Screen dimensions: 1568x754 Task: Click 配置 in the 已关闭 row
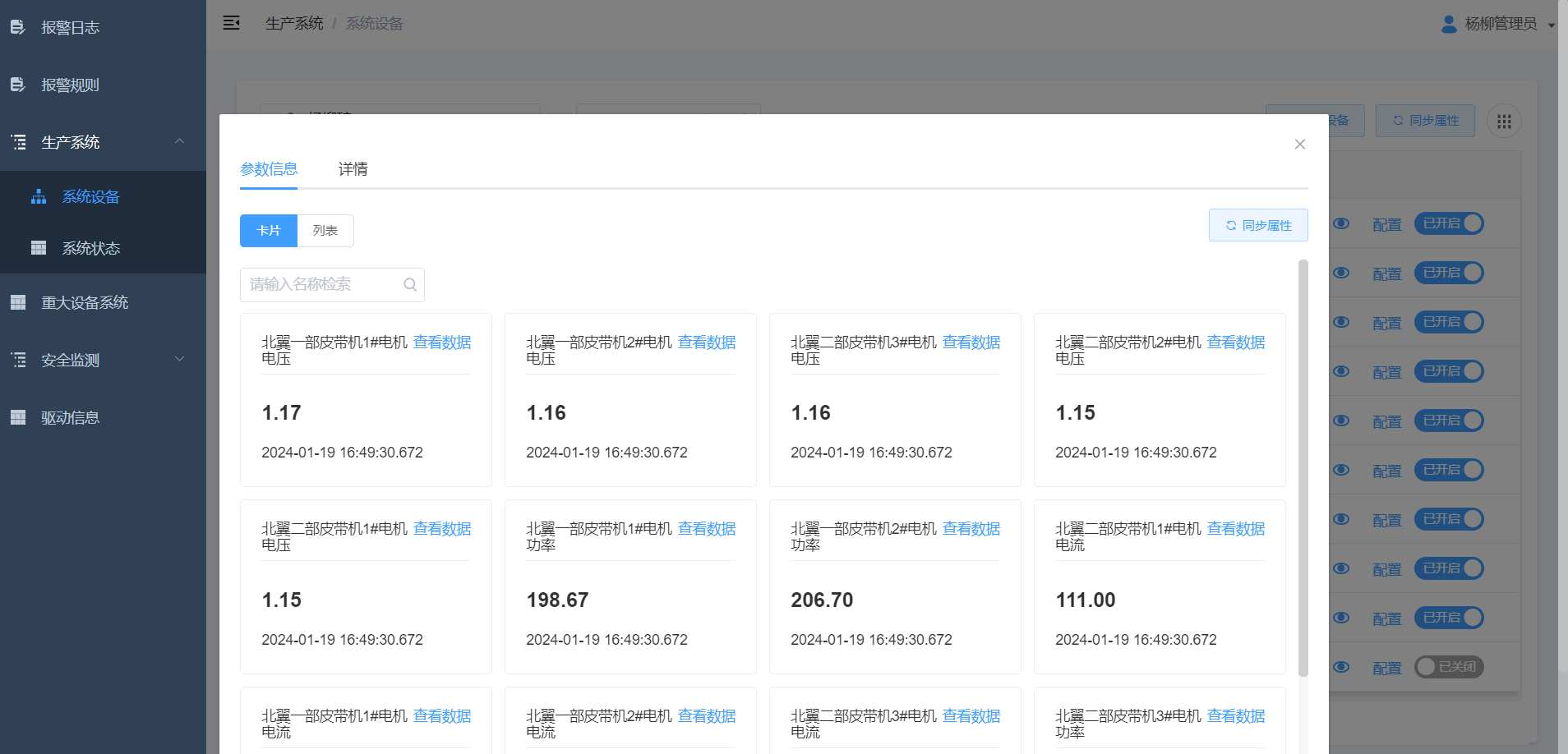pyautogui.click(x=1387, y=669)
